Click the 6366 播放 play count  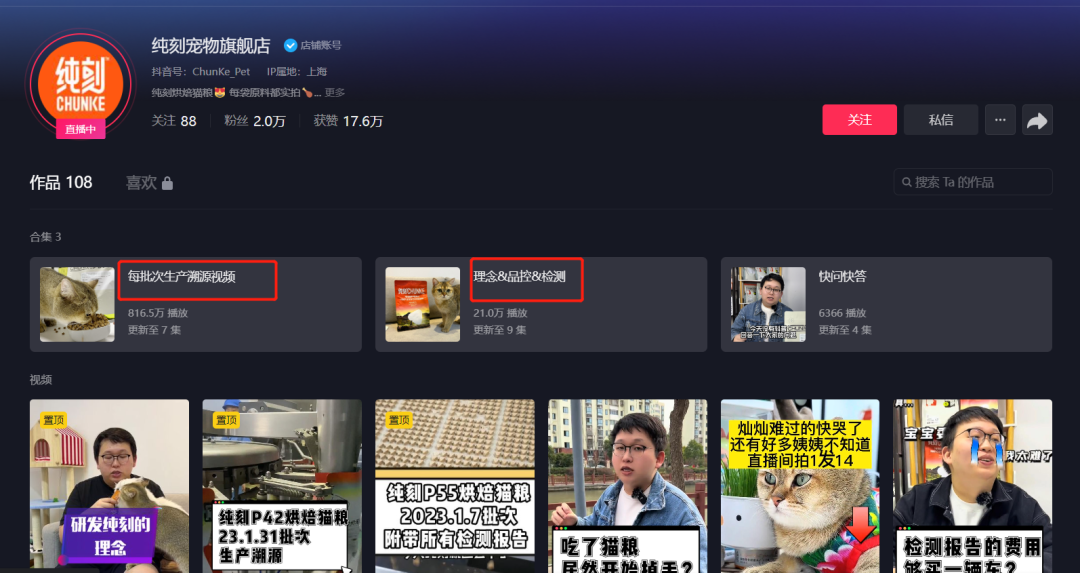[842, 313]
